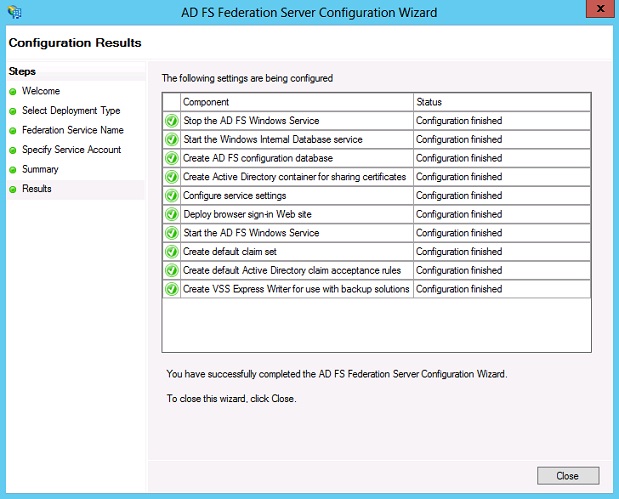
Task: Select 'Deploy browser sign-in Web site' text
Action: [247, 214]
